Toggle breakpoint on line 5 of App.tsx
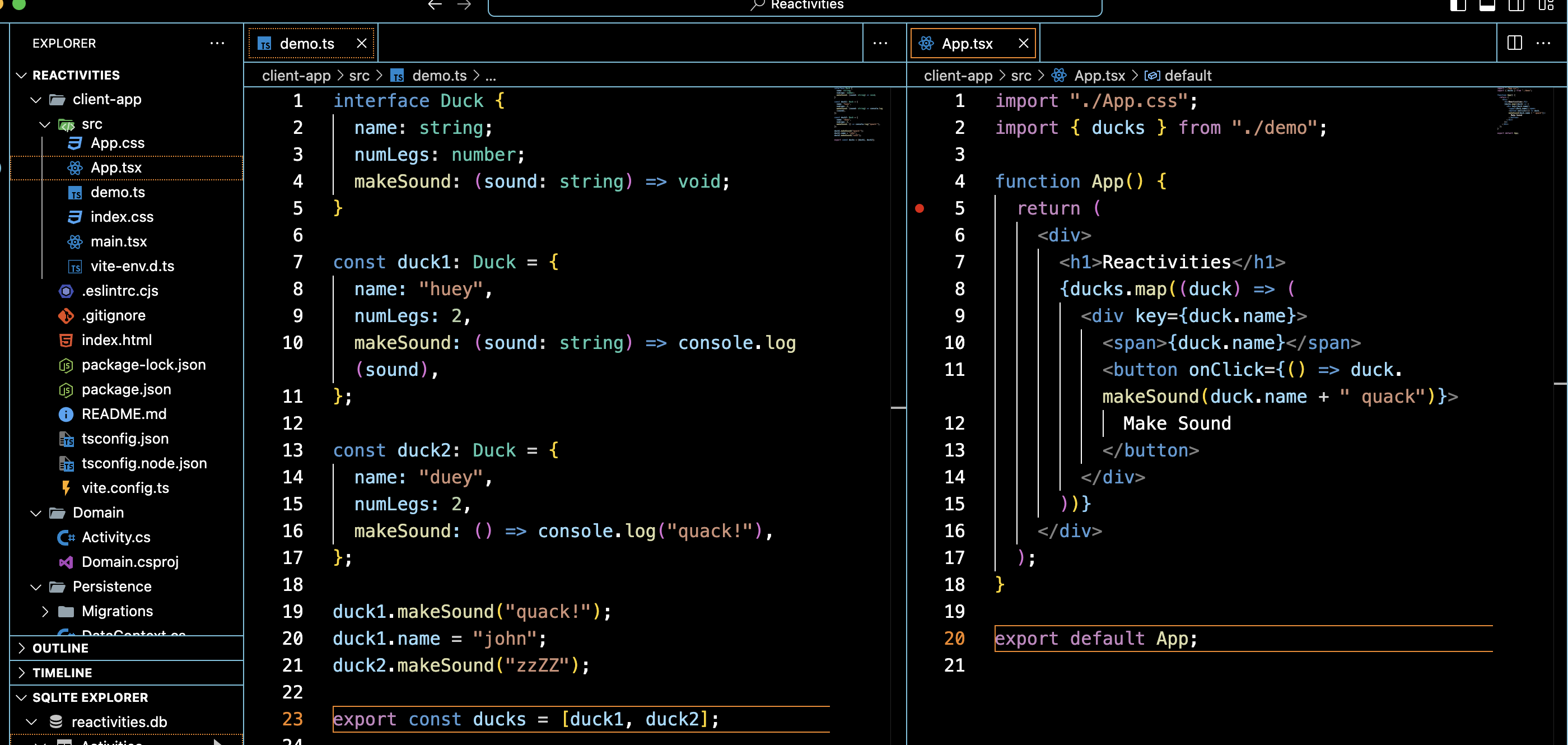The width and height of the screenshot is (1568, 745). (x=919, y=209)
